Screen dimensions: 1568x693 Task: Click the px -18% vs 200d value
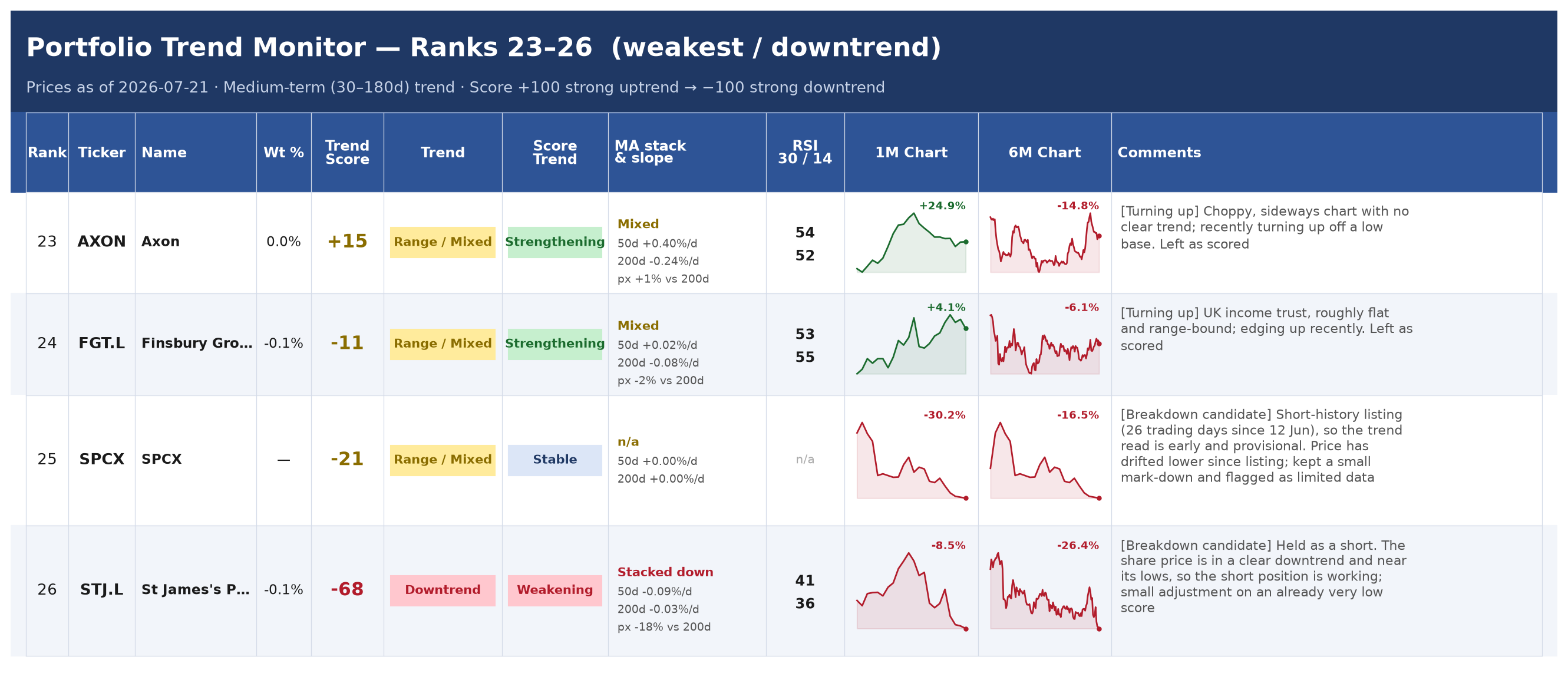(664, 626)
